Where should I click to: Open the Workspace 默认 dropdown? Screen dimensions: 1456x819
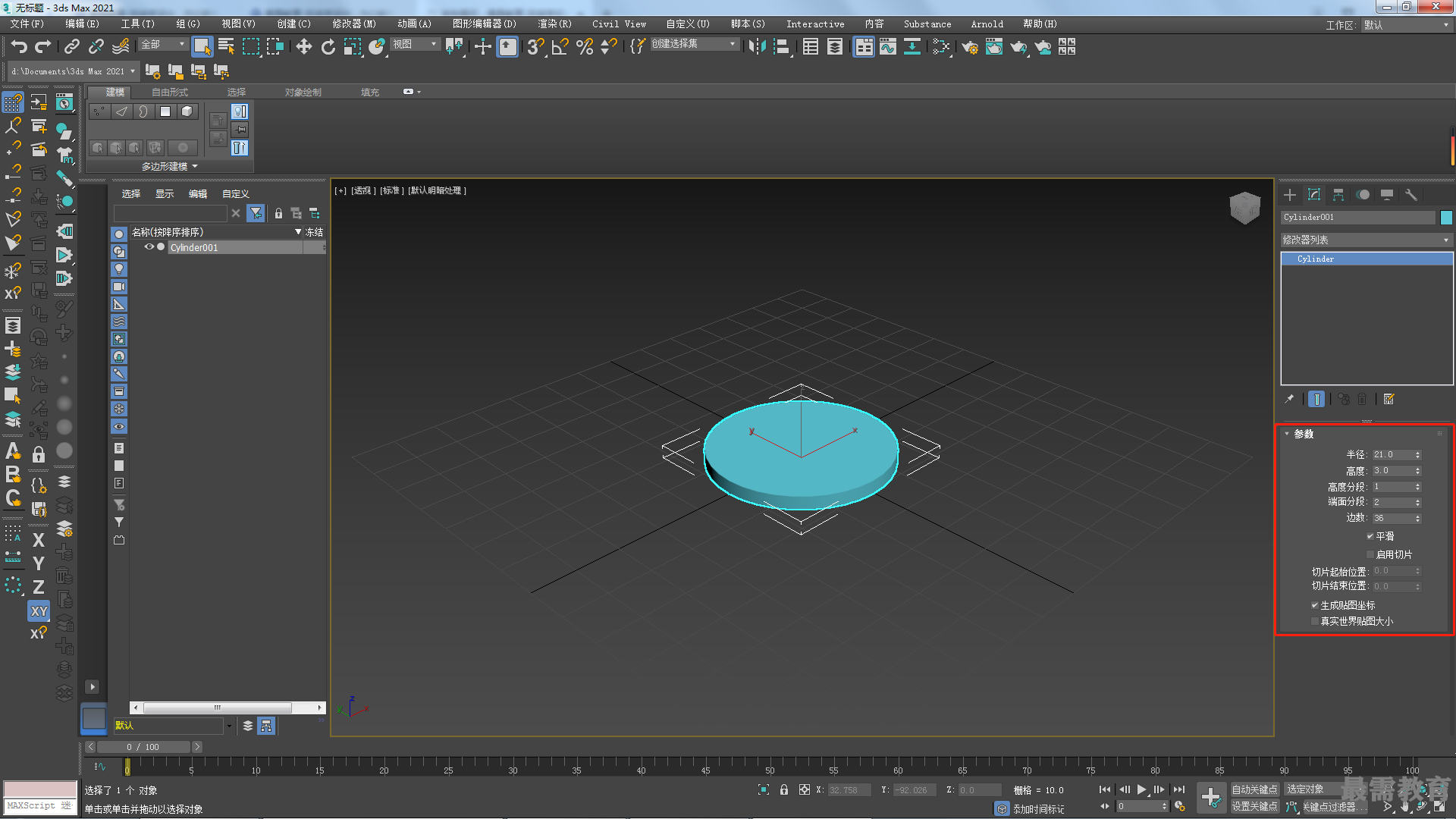pos(1406,25)
